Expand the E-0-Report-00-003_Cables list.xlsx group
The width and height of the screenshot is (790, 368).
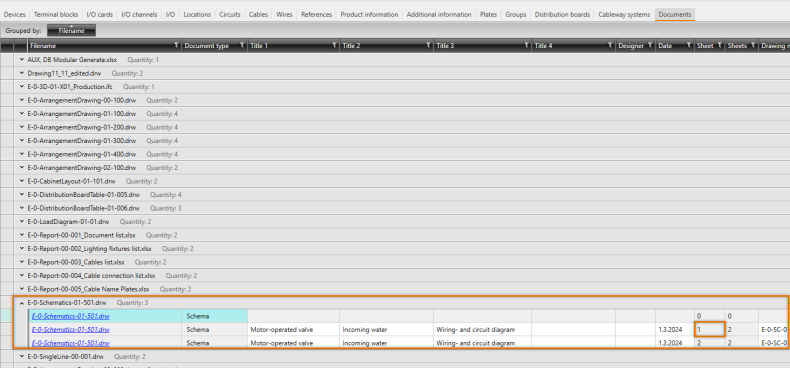pyautogui.click(x=22, y=262)
